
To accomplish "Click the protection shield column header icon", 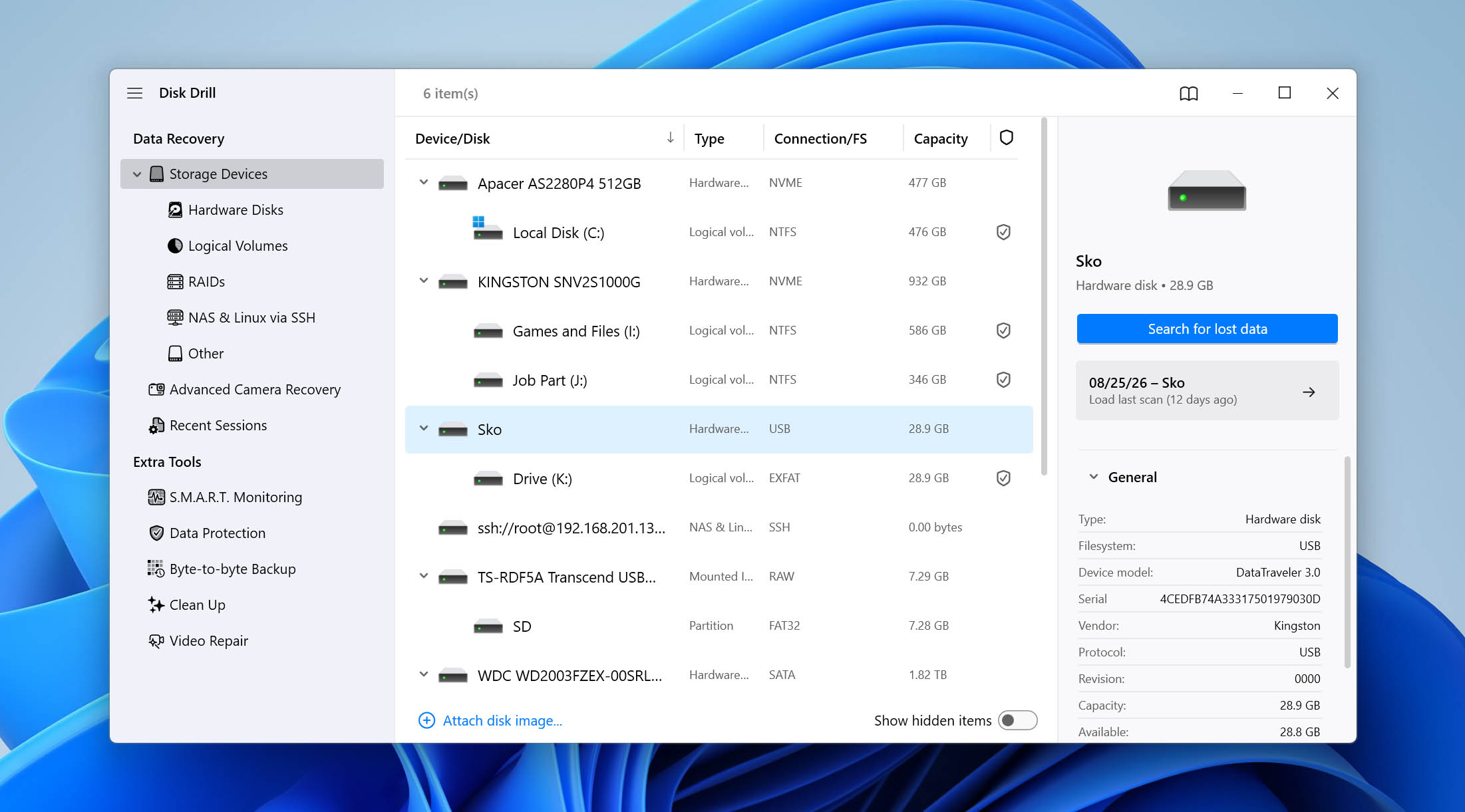I will 1006,138.
